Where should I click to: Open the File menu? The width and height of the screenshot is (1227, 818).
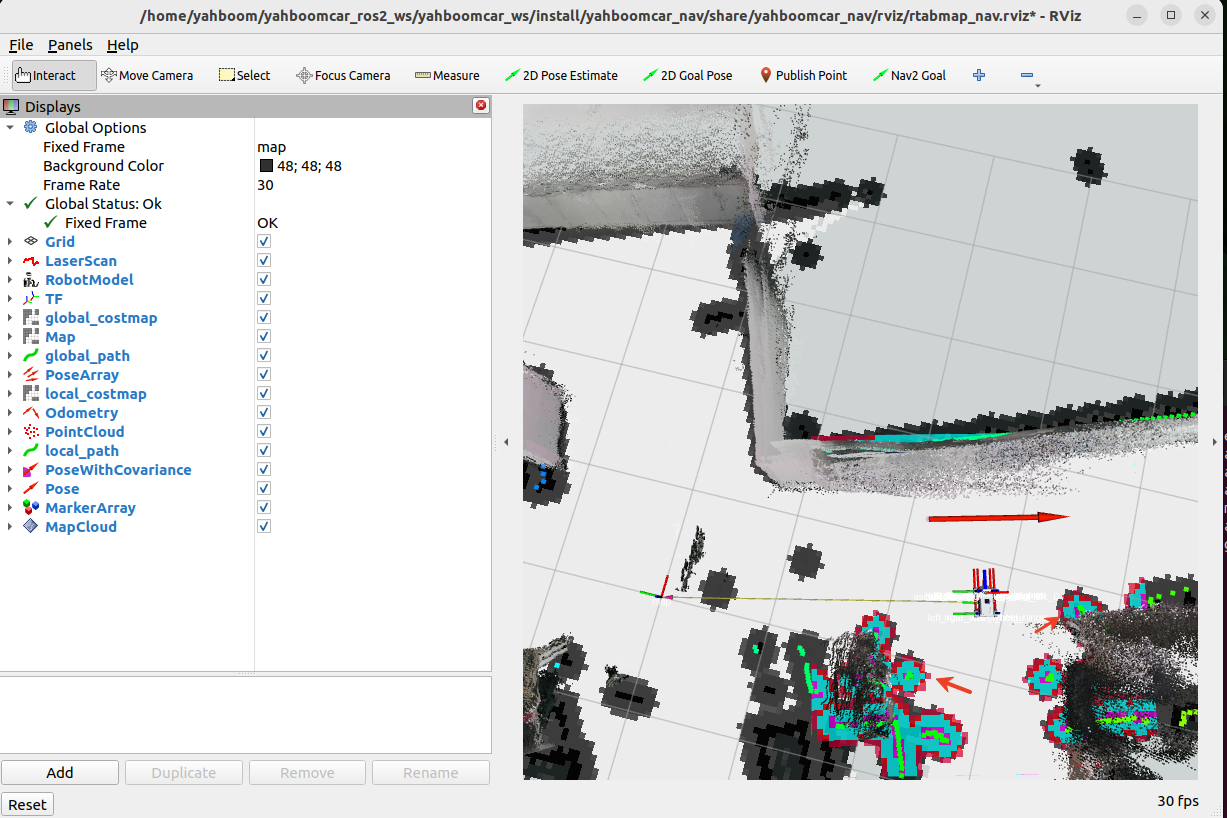tap(21, 45)
